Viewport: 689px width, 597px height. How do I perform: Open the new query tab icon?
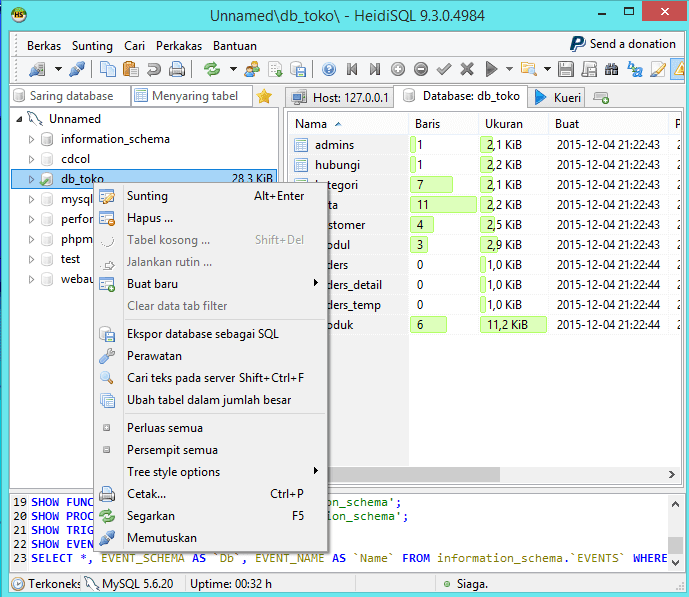[x=601, y=98]
